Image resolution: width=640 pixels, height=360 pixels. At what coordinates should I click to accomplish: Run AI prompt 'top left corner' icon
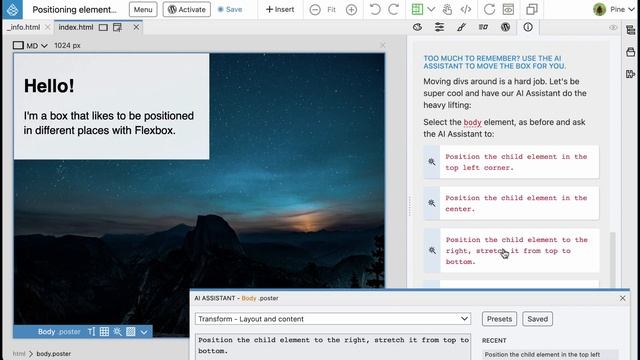[x=432, y=162]
